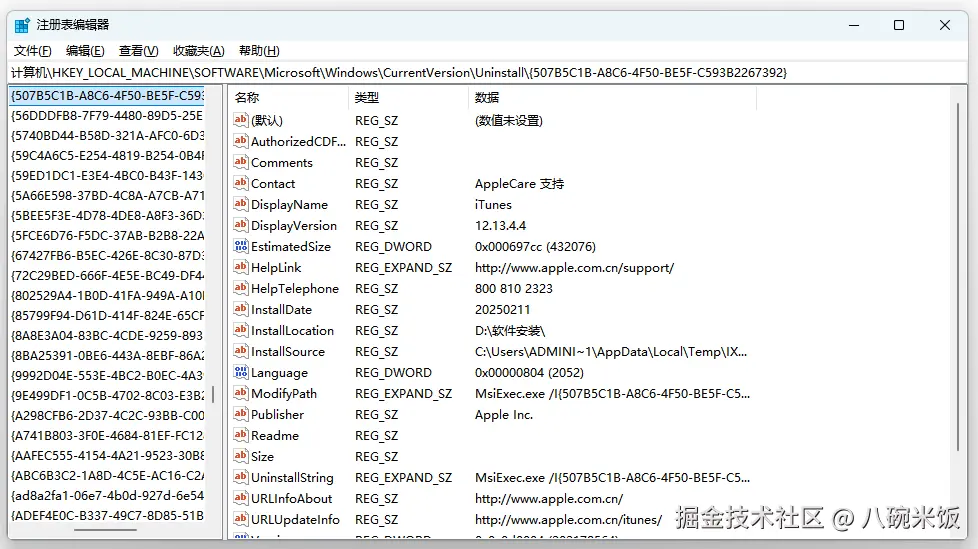Select the {5740BD44-B58D-321A key

pyautogui.click(x=107, y=135)
